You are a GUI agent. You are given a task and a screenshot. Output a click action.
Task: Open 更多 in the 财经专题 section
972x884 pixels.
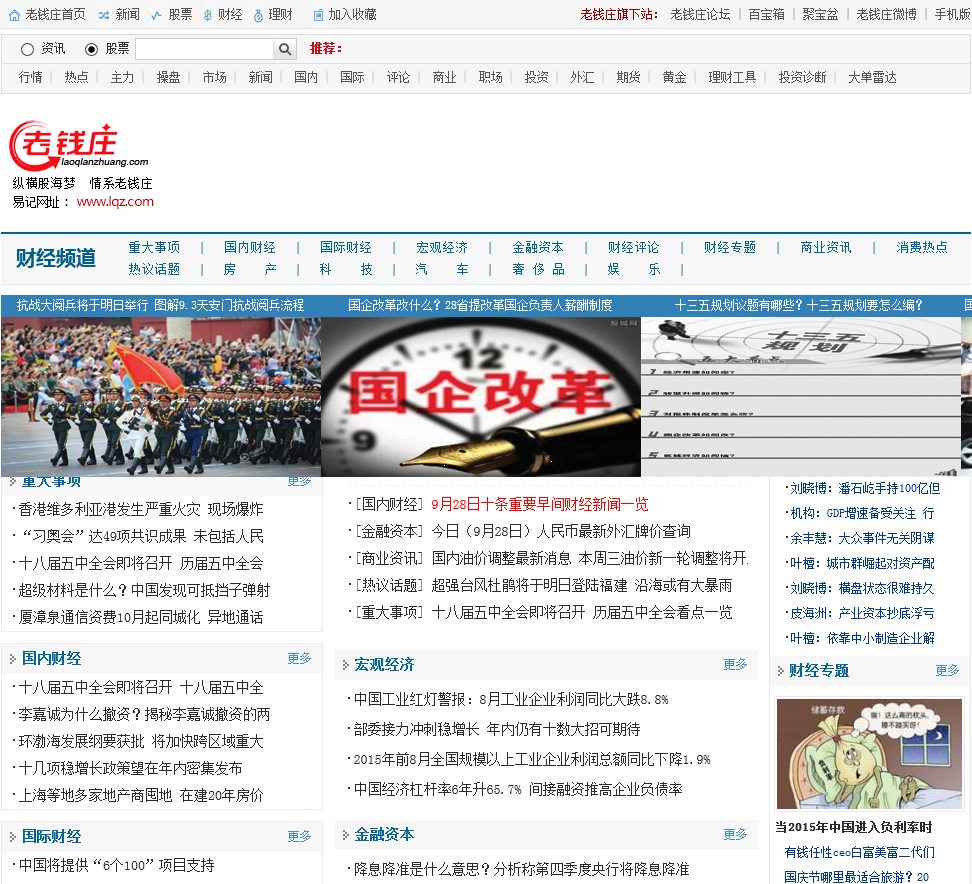(x=947, y=670)
